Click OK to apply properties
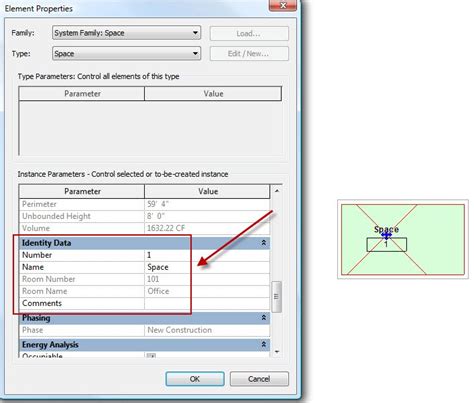This screenshot has width=474, height=403. click(195, 379)
